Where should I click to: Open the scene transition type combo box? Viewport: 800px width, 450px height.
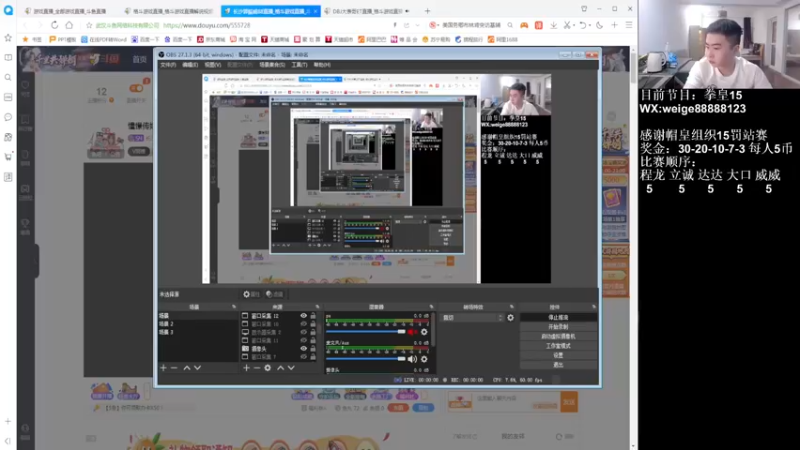click(472, 318)
